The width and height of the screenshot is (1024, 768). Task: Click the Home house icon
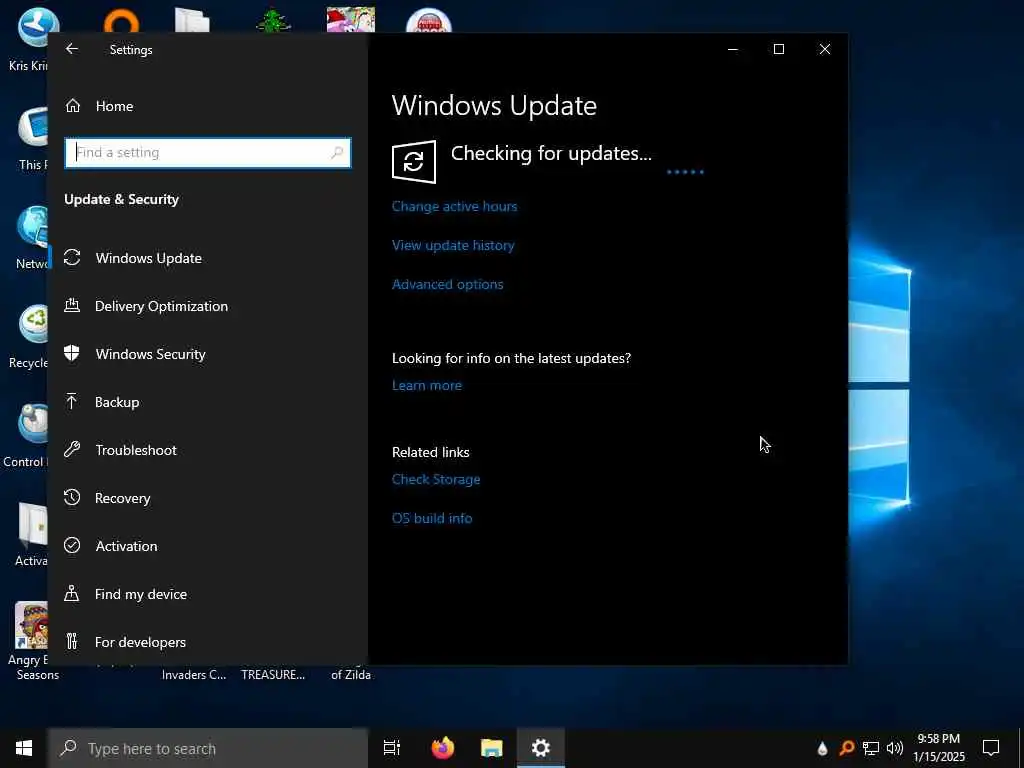(73, 105)
